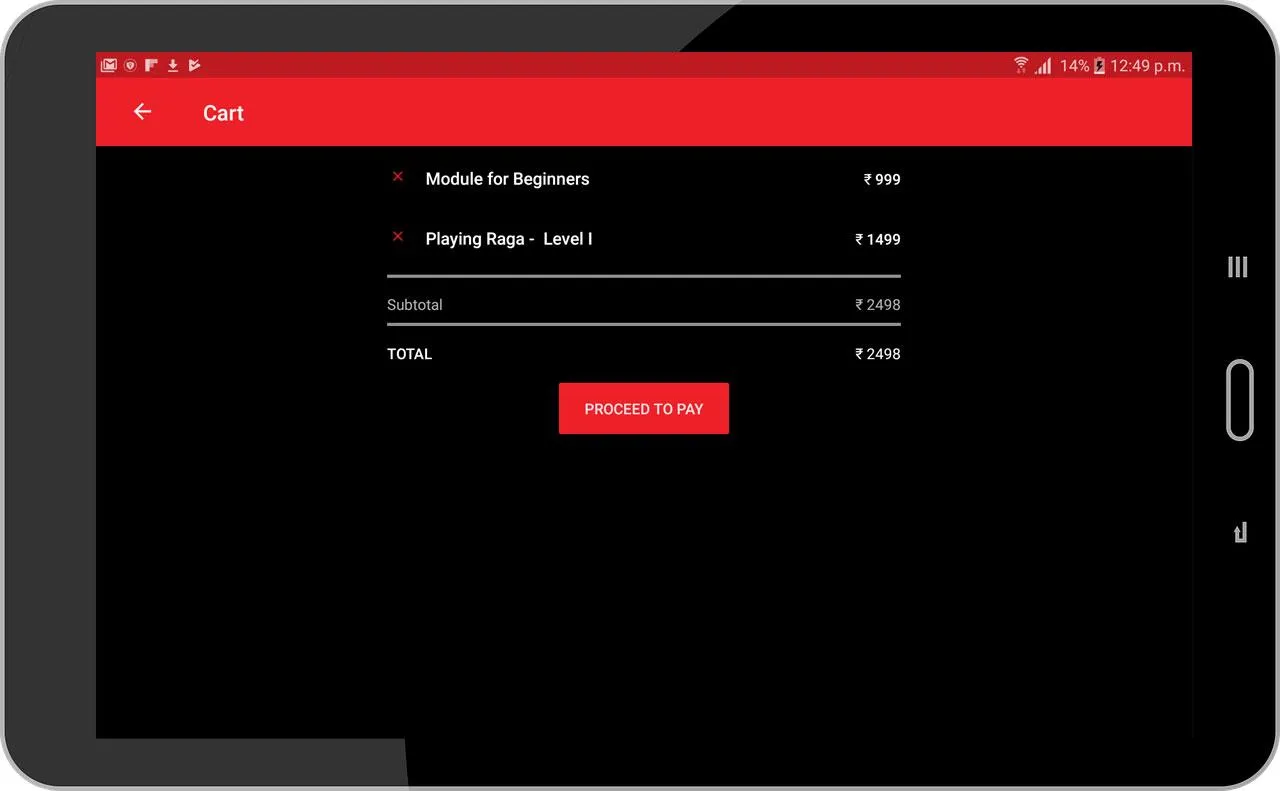Tap the Module for Beginners item name

tap(507, 179)
